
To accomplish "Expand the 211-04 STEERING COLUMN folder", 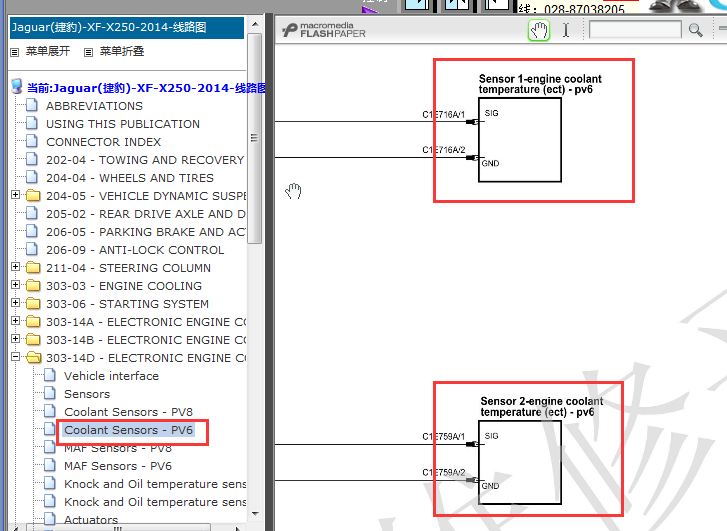I will (x=15, y=267).
